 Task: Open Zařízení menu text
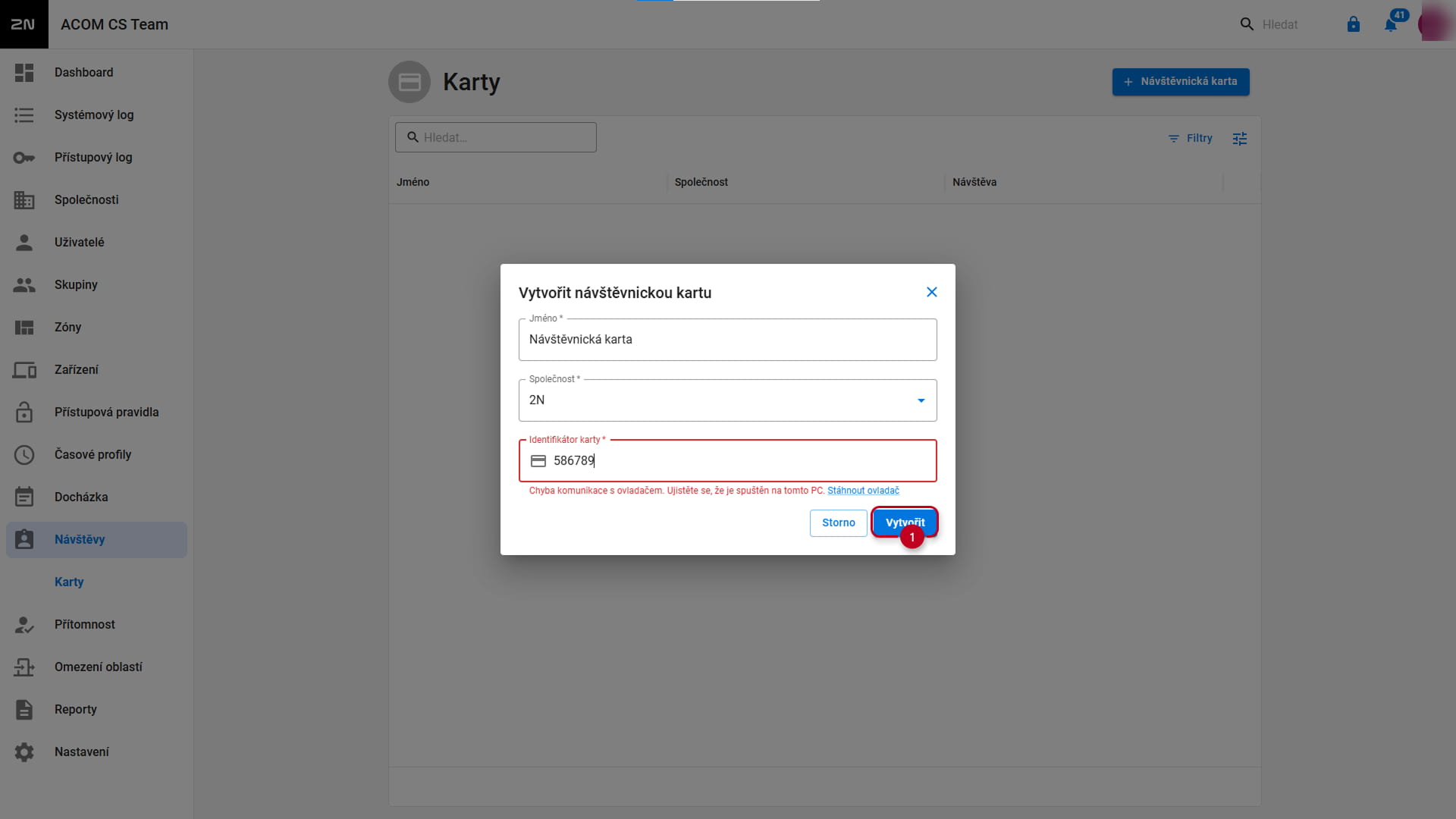point(77,370)
